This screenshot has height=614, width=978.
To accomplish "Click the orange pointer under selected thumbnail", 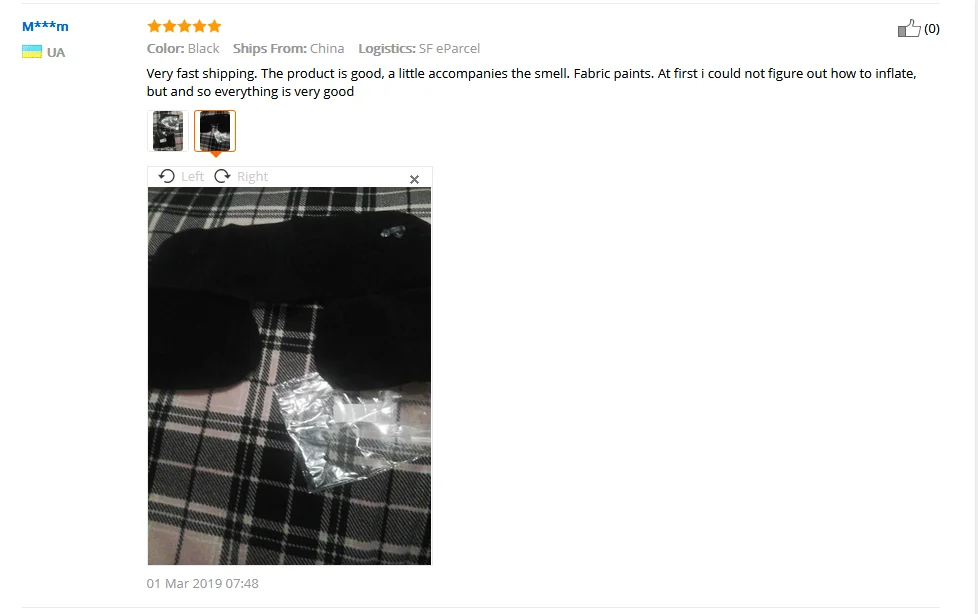I will click(x=215, y=154).
